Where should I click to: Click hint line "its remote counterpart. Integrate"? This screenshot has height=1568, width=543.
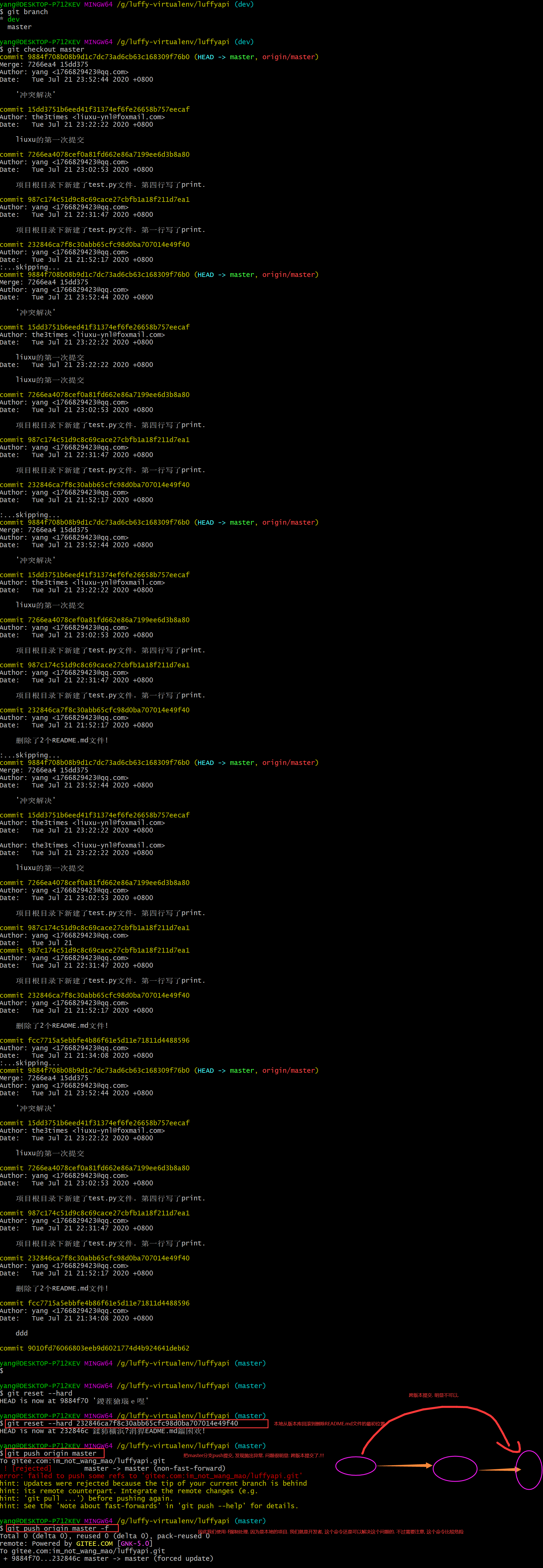pyautogui.click(x=129, y=1491)
